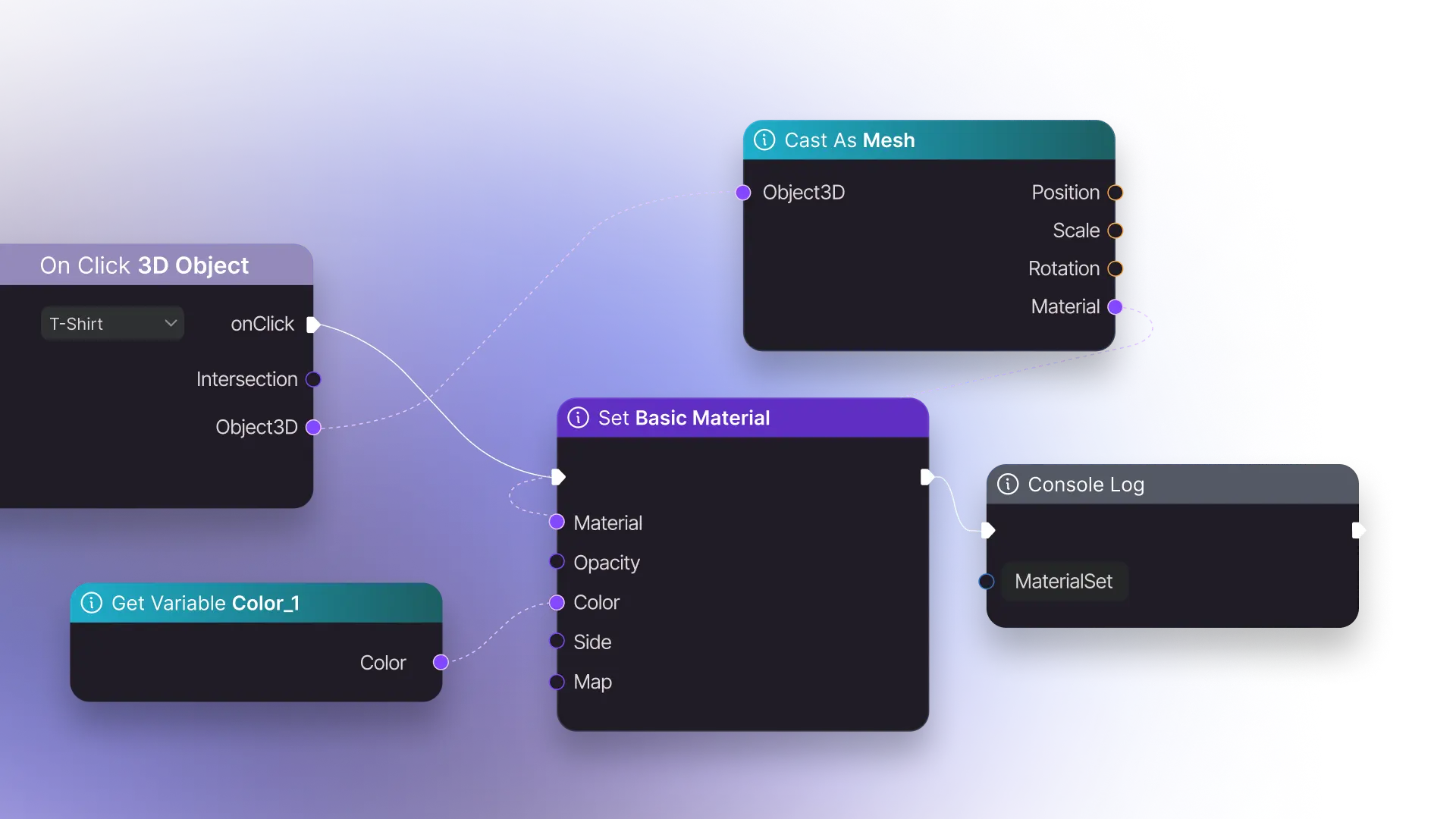Screen dimensions: 1456x819
Task: Click the Intersection output socket
Action: point(313,379)
